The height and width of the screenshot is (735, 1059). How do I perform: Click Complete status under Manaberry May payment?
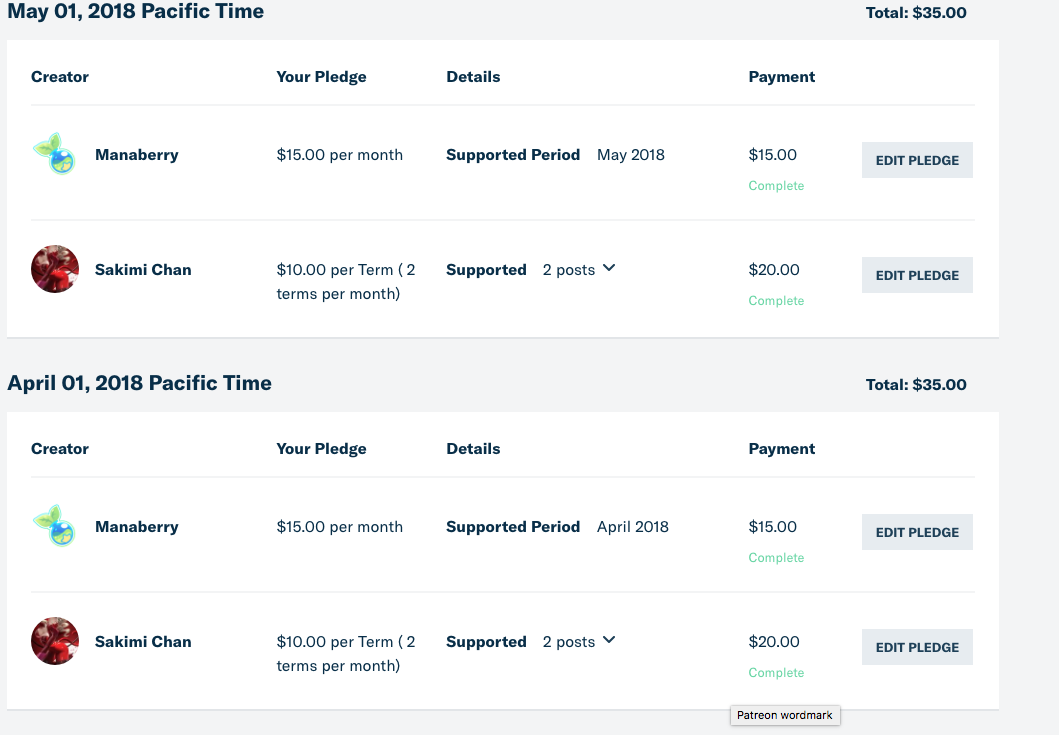coord(776,186)
